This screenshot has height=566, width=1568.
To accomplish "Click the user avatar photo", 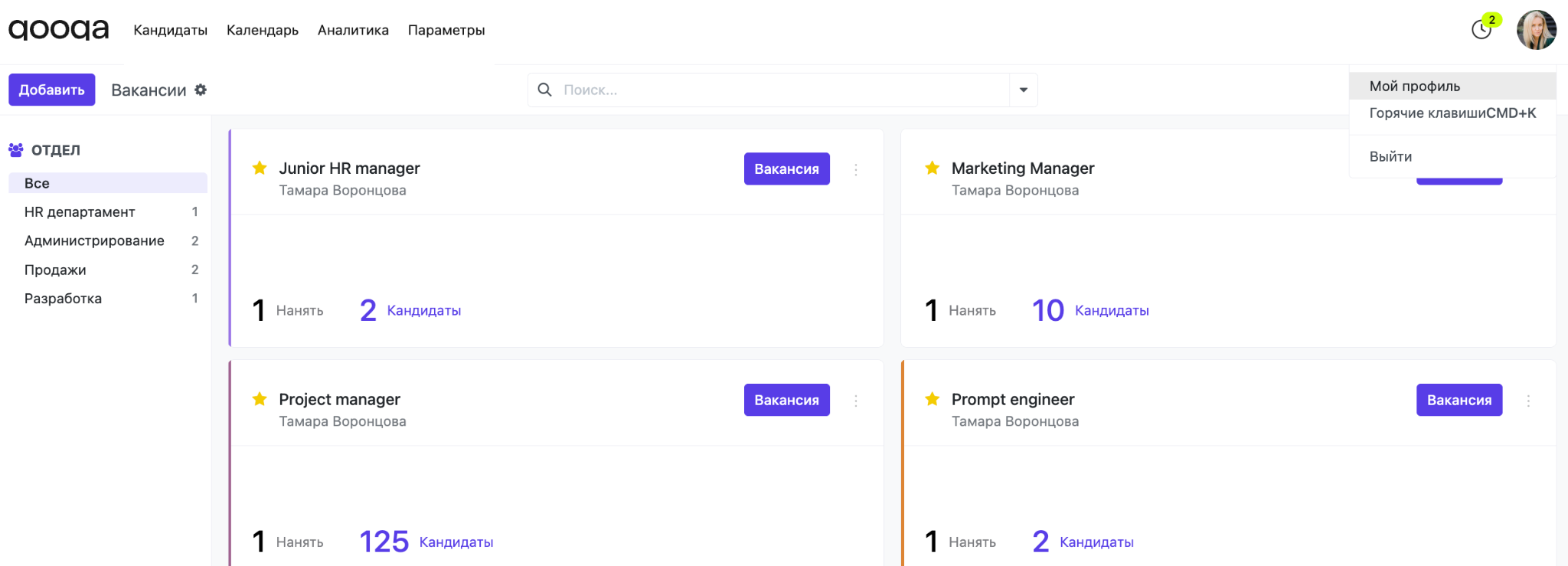I will [x=1536, y=30].
